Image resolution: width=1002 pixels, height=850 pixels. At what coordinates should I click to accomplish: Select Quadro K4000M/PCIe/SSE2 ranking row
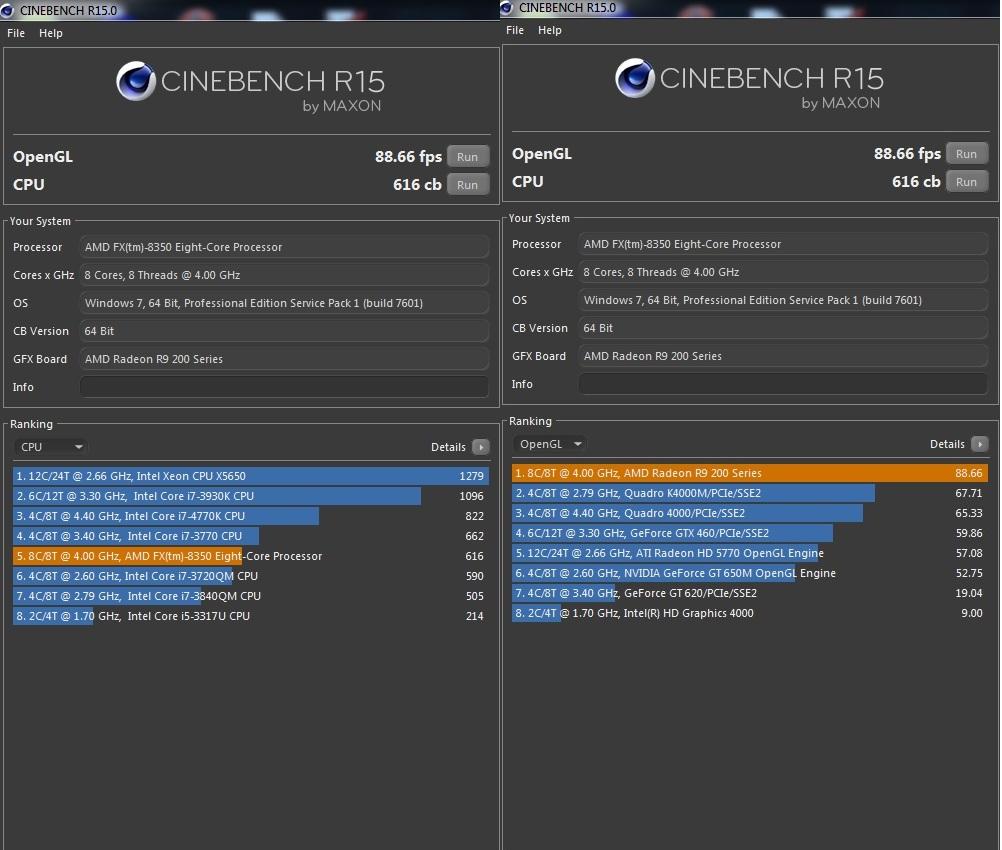(x=750, y=493)
